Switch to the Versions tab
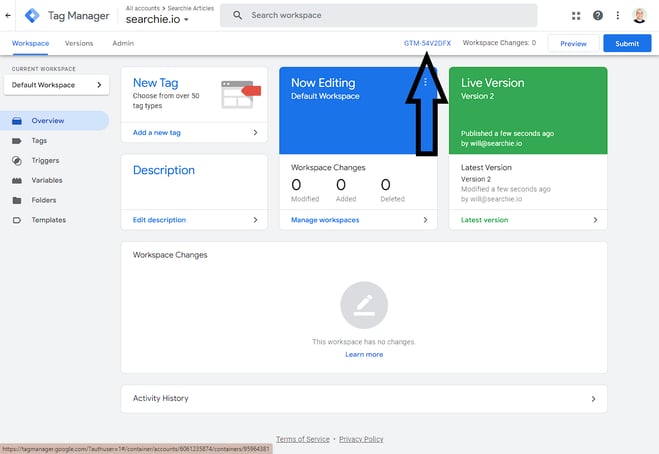 tap(79, 43)
